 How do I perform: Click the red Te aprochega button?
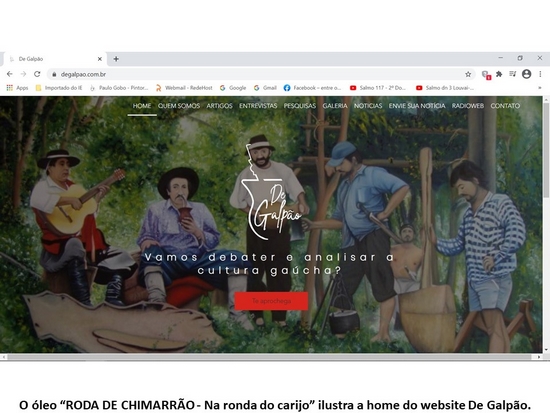click(271, 301)
